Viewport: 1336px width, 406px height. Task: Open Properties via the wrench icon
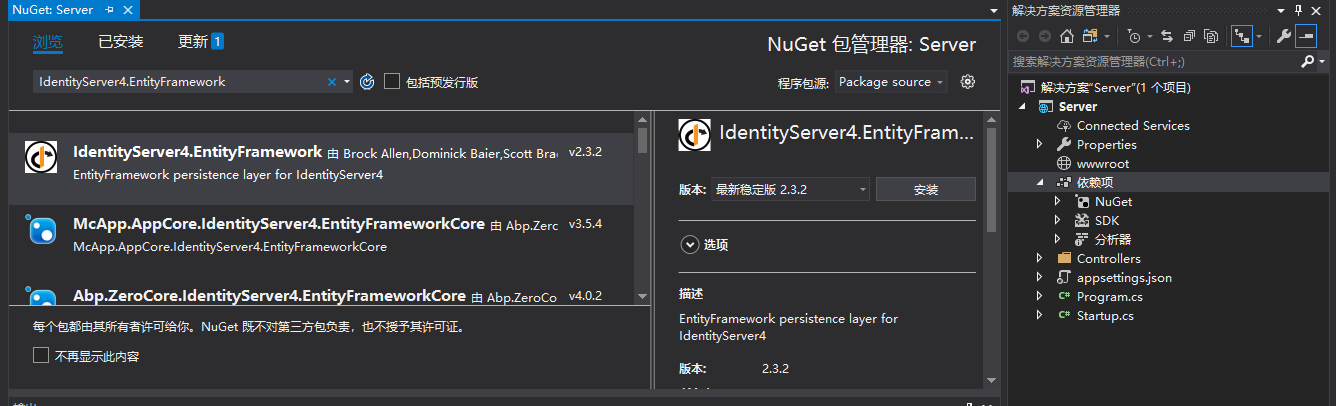coord(1284,36)
